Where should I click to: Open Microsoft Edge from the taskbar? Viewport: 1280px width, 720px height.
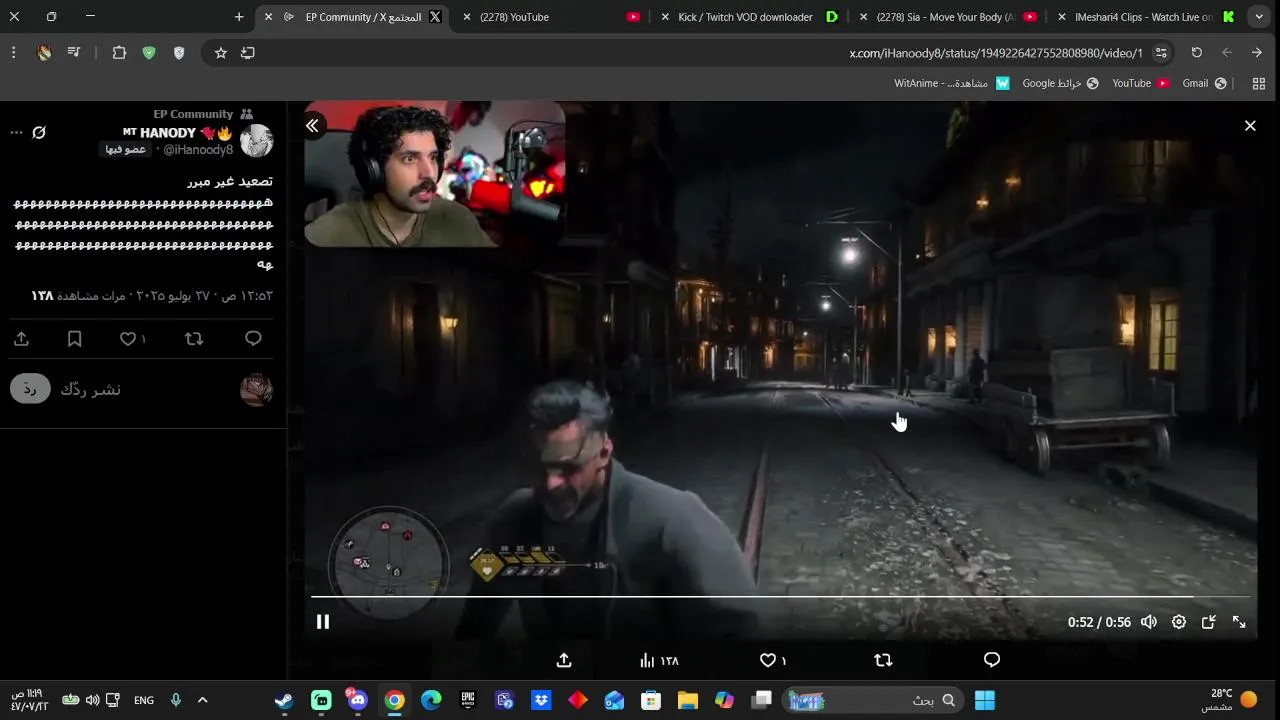pyautogui.click(x=431, y=700)
